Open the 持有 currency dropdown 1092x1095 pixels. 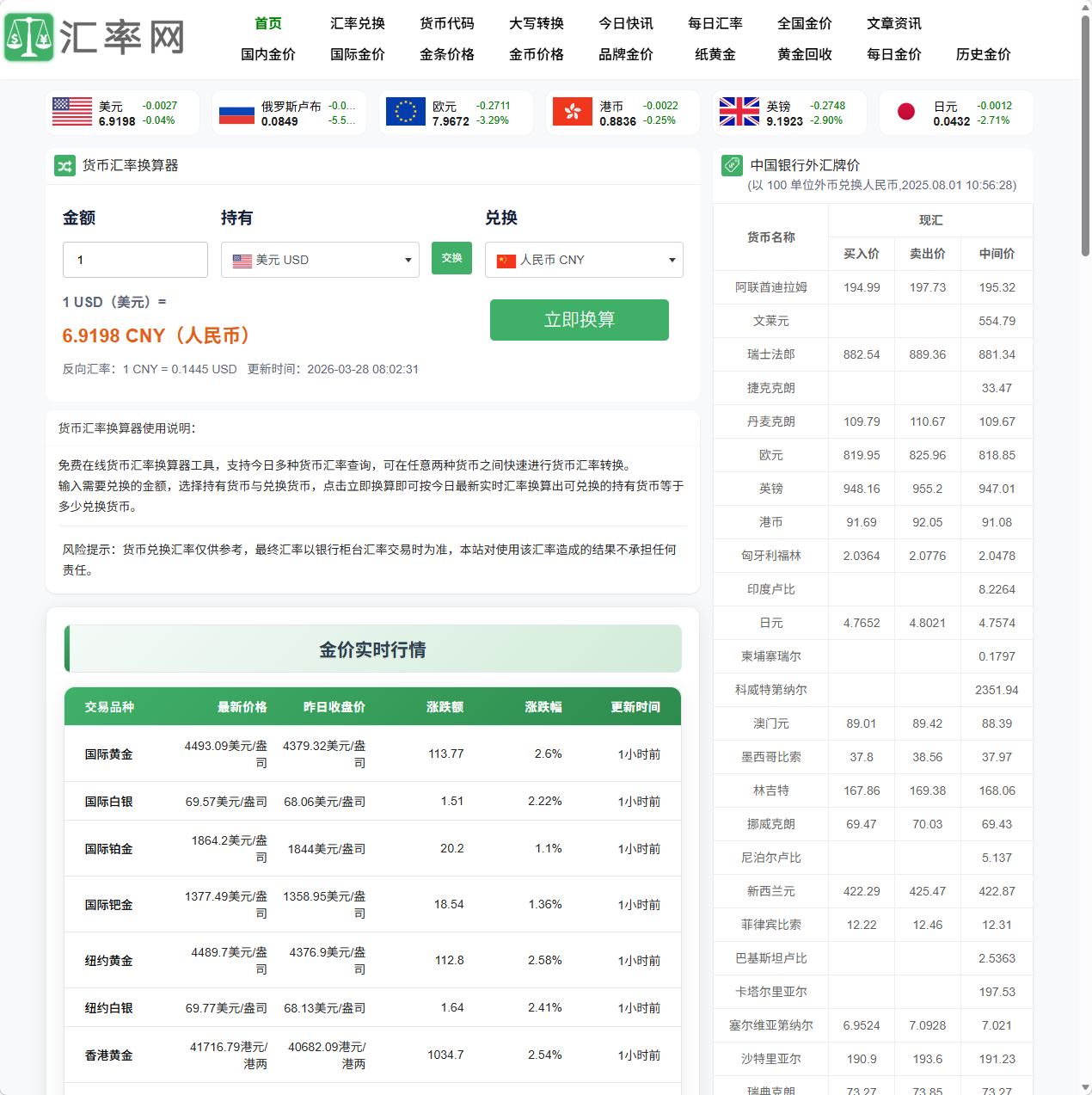click(x=406, y=259)
